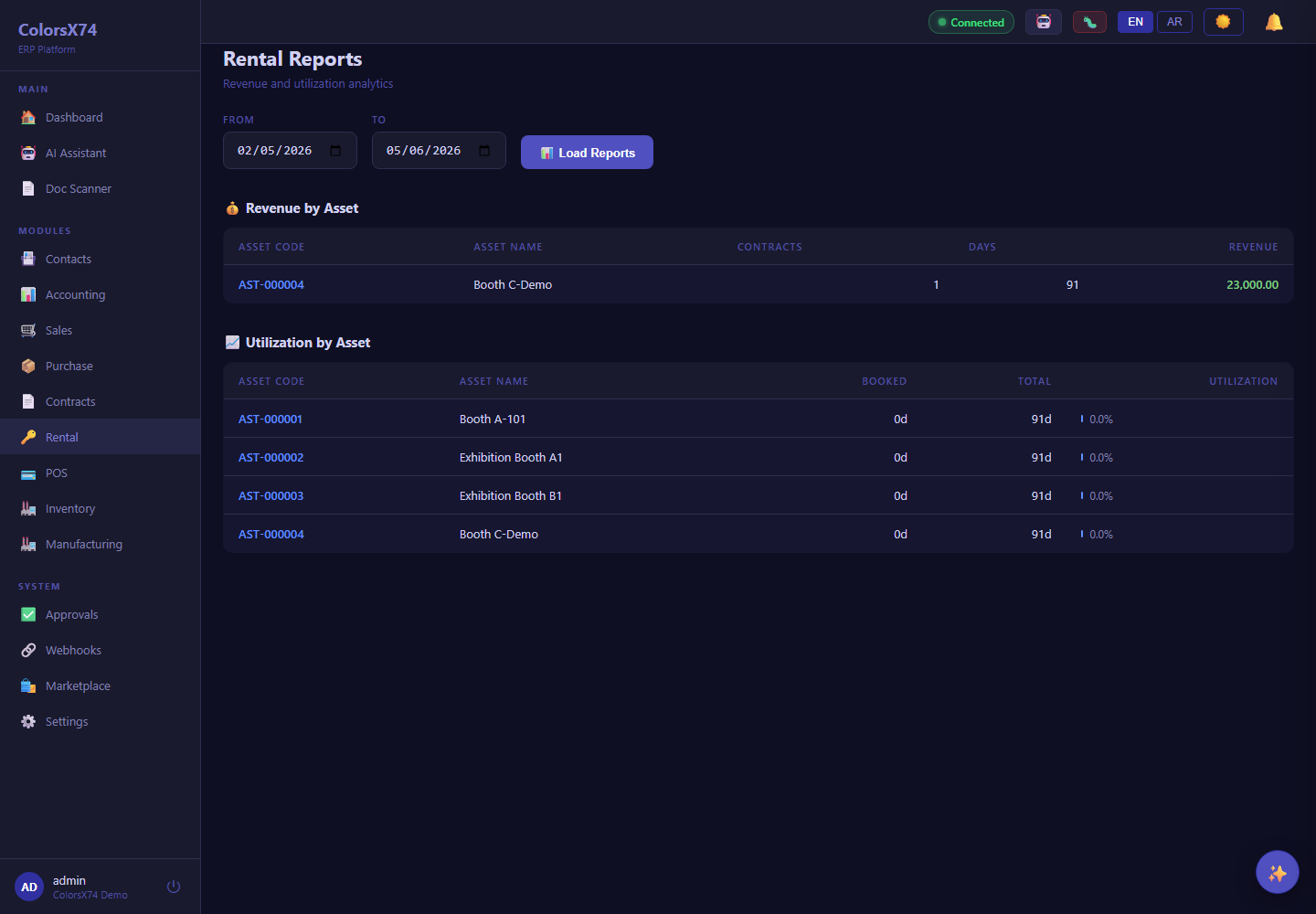
Task: Click the AD user avatar
Action: point(29,887)
